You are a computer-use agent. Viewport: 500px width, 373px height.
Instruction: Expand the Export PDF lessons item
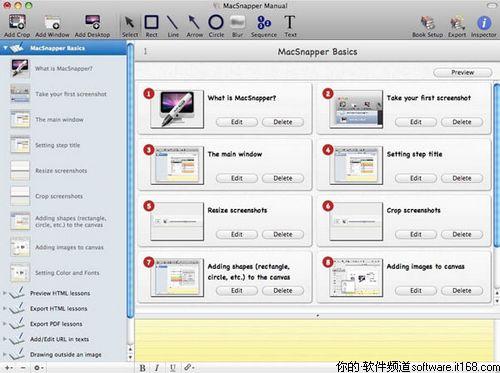(x=4, y=324)
